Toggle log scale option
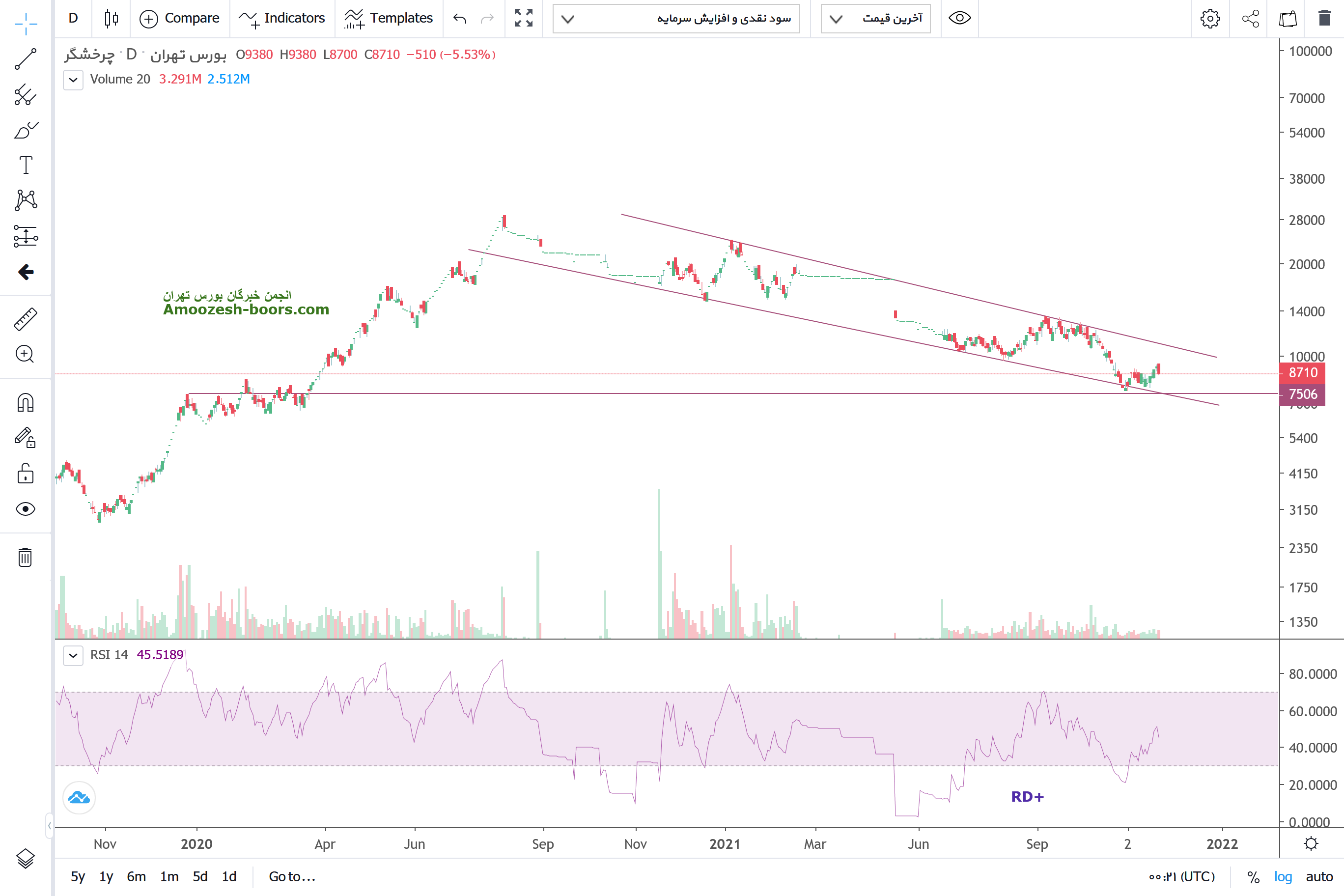1344x896 pixels. tap(1282, 876)
